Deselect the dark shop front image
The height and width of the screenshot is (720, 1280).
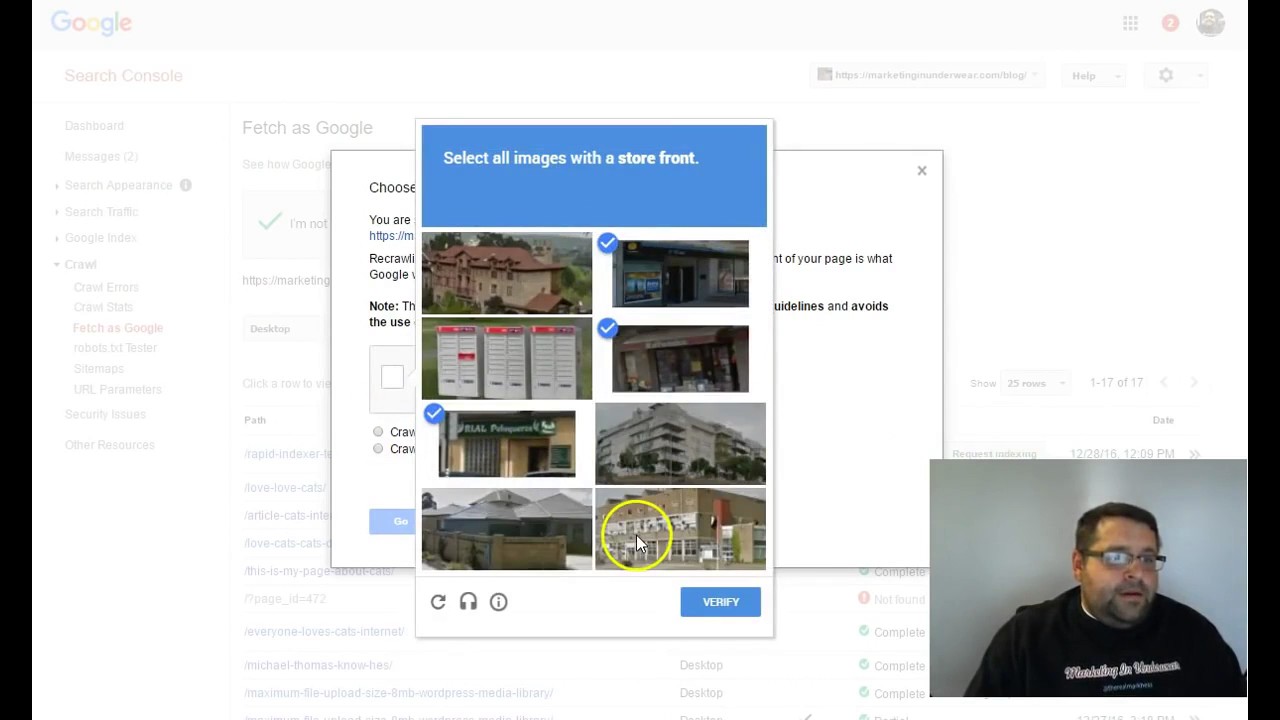point(680,359)
